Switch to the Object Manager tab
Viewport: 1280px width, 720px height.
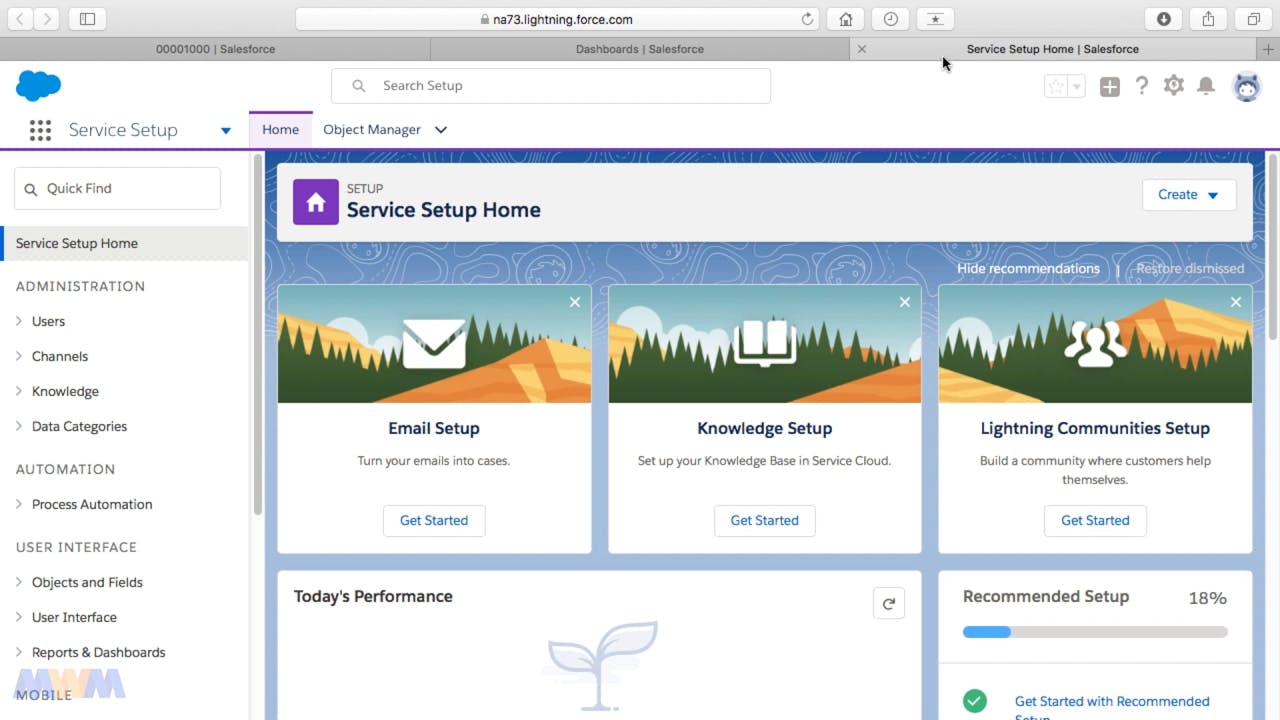coord(372,130)
